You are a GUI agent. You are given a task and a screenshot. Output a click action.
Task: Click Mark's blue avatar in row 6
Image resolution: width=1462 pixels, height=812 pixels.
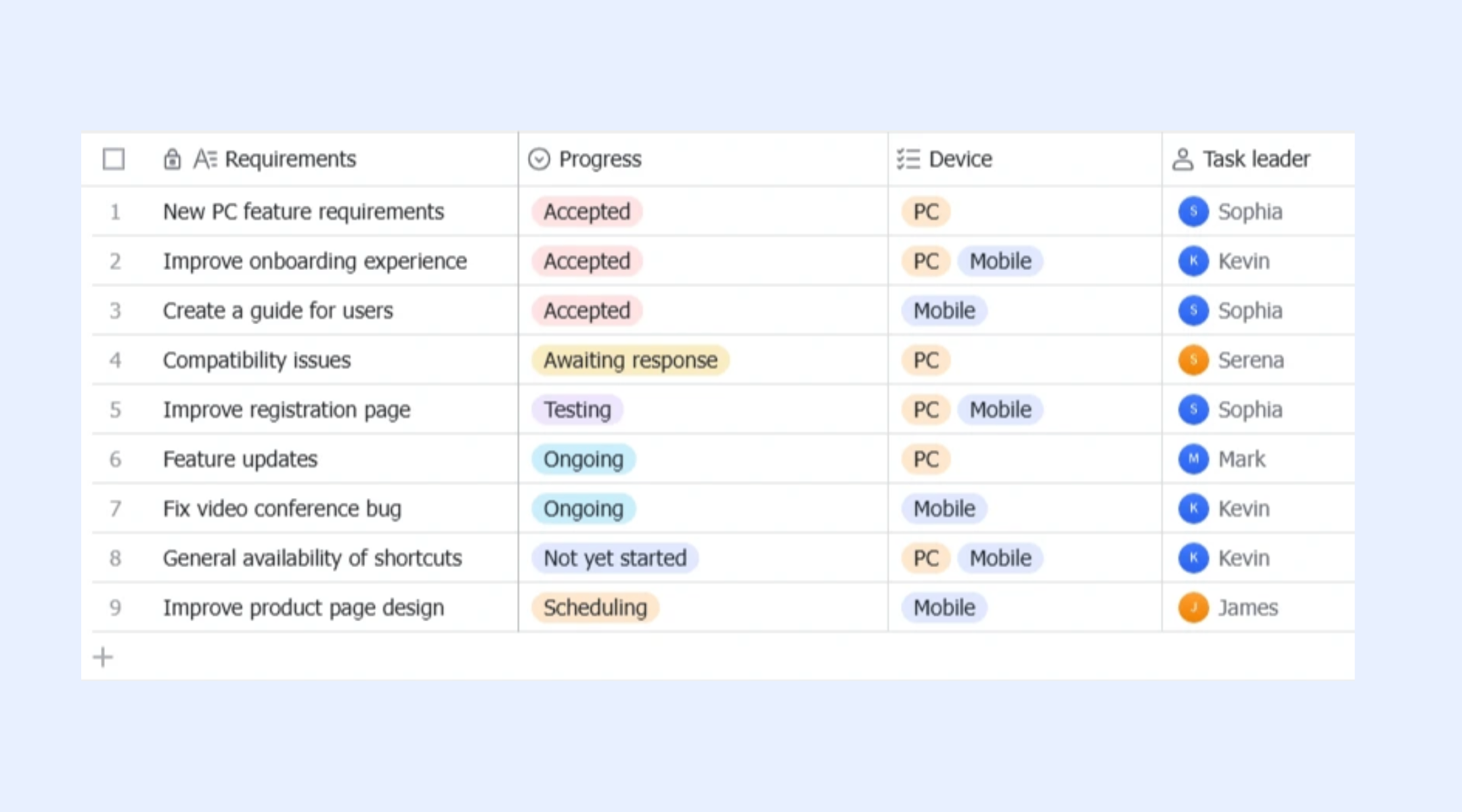[x=1193, y=459]
